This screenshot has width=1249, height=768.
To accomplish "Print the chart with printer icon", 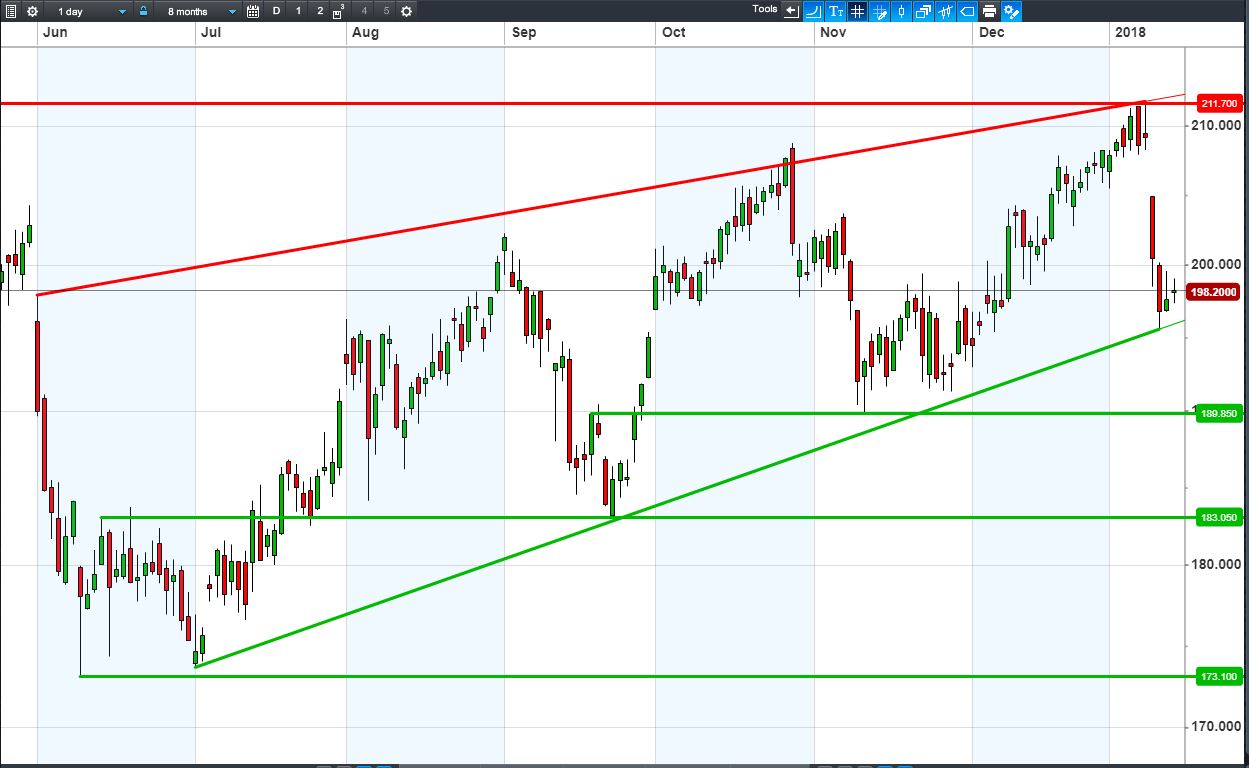I will tap(989, 11).
